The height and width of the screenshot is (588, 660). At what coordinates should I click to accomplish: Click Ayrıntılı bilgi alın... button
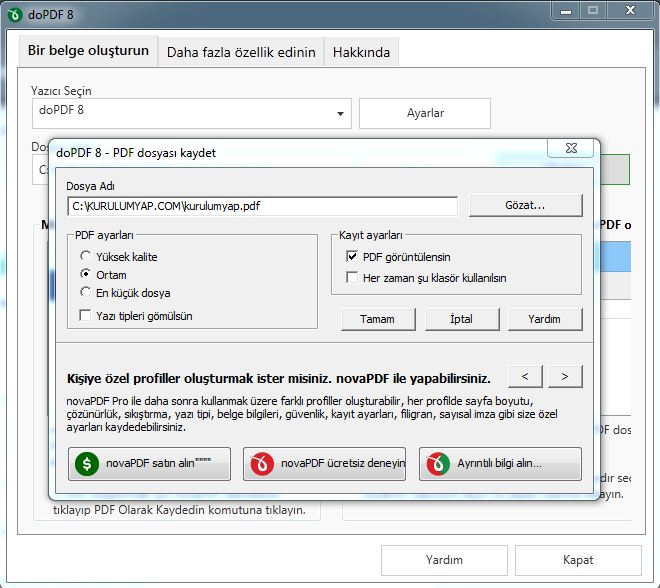click(x=500, y=464)
